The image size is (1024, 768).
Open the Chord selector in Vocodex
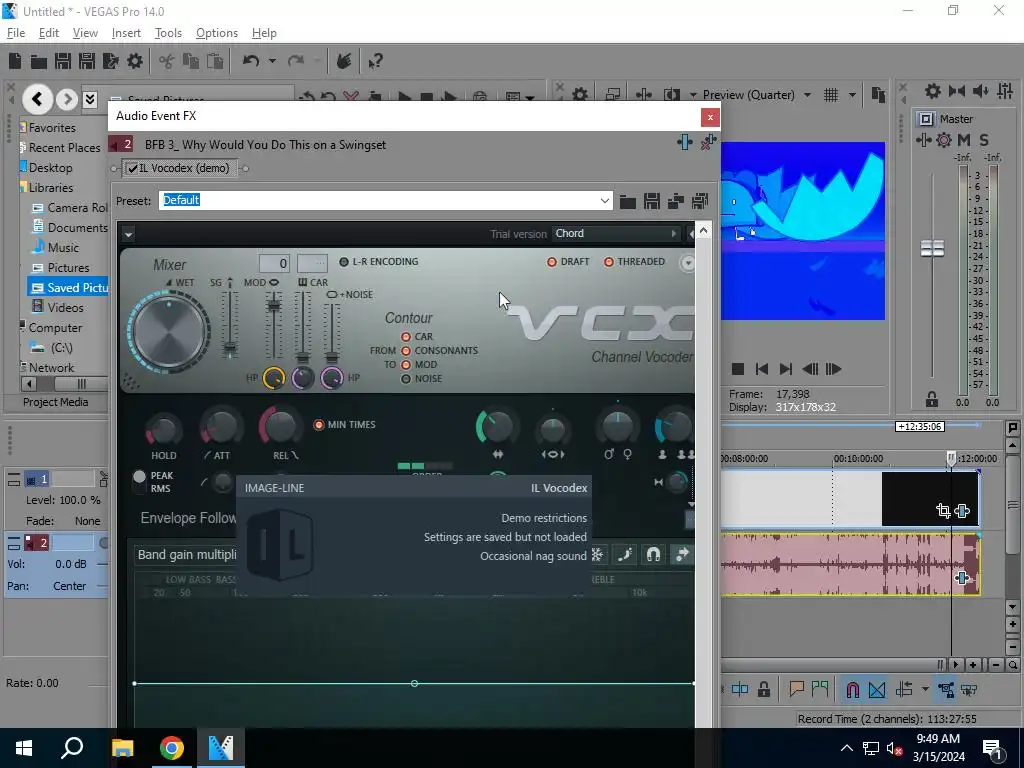(616, 234)
